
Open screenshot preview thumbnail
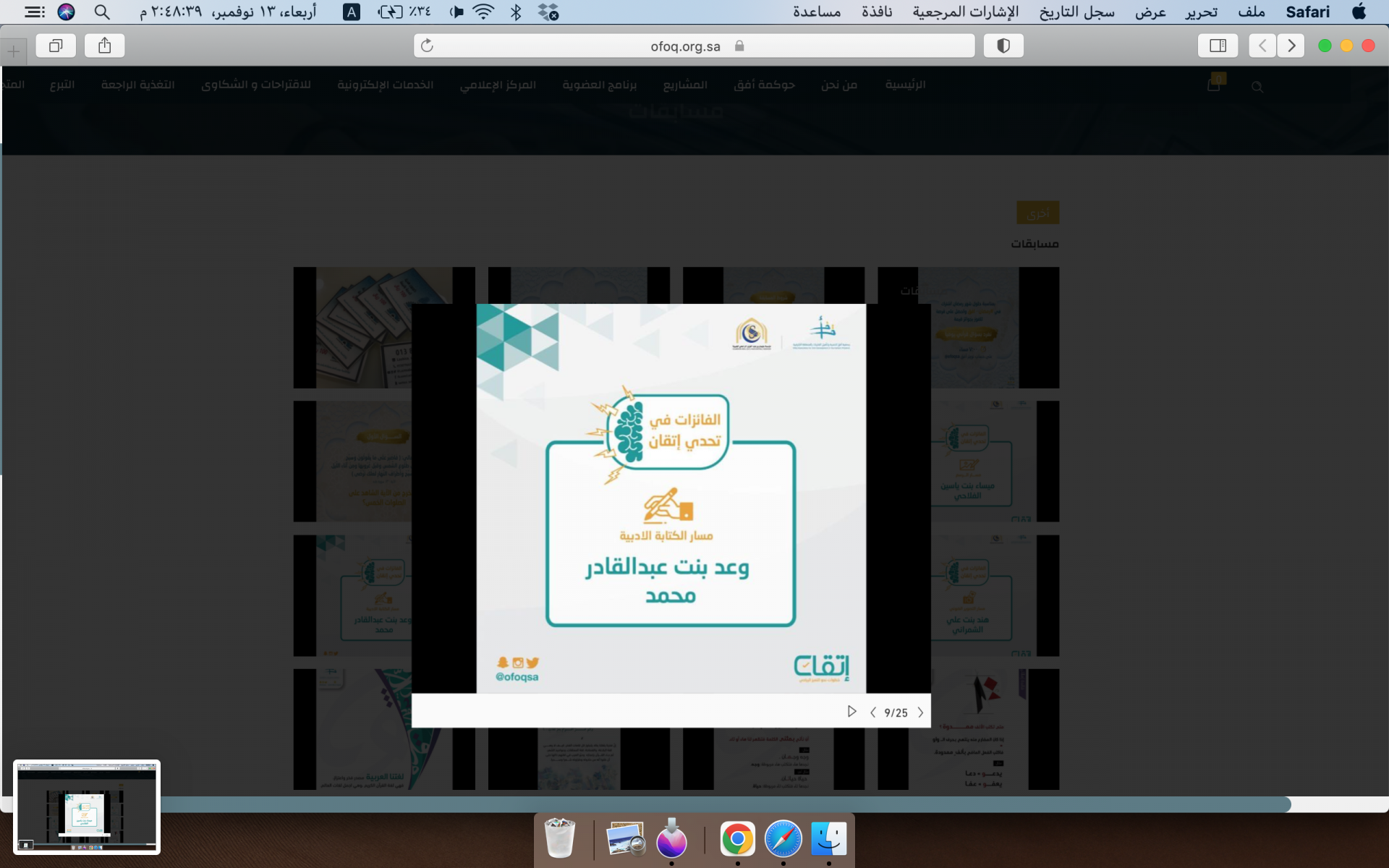point(87,807)
